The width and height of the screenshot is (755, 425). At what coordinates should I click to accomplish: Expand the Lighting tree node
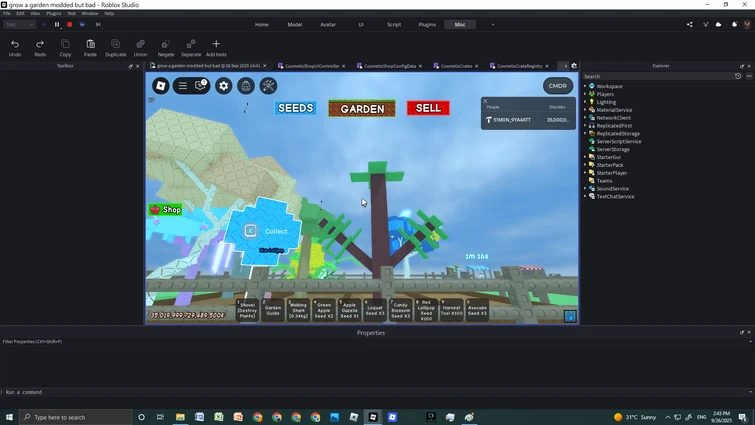point(585,102)
